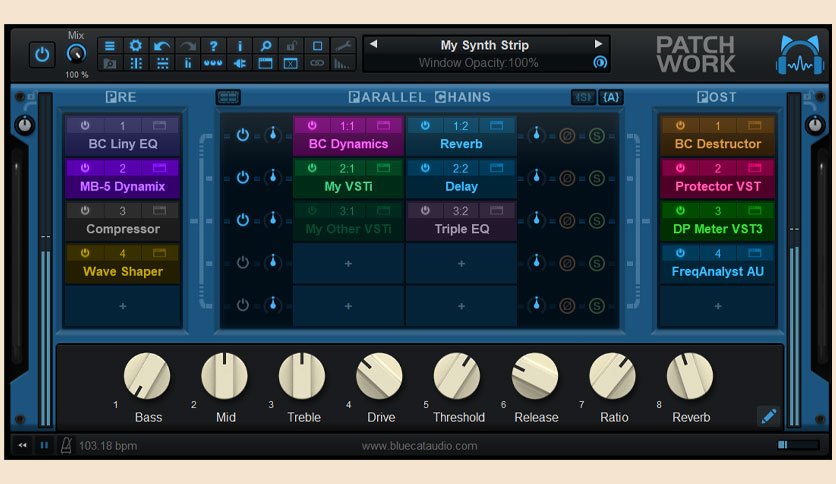
Task: Show the DP Meter VST3 editor window
Action: (754, 211)
